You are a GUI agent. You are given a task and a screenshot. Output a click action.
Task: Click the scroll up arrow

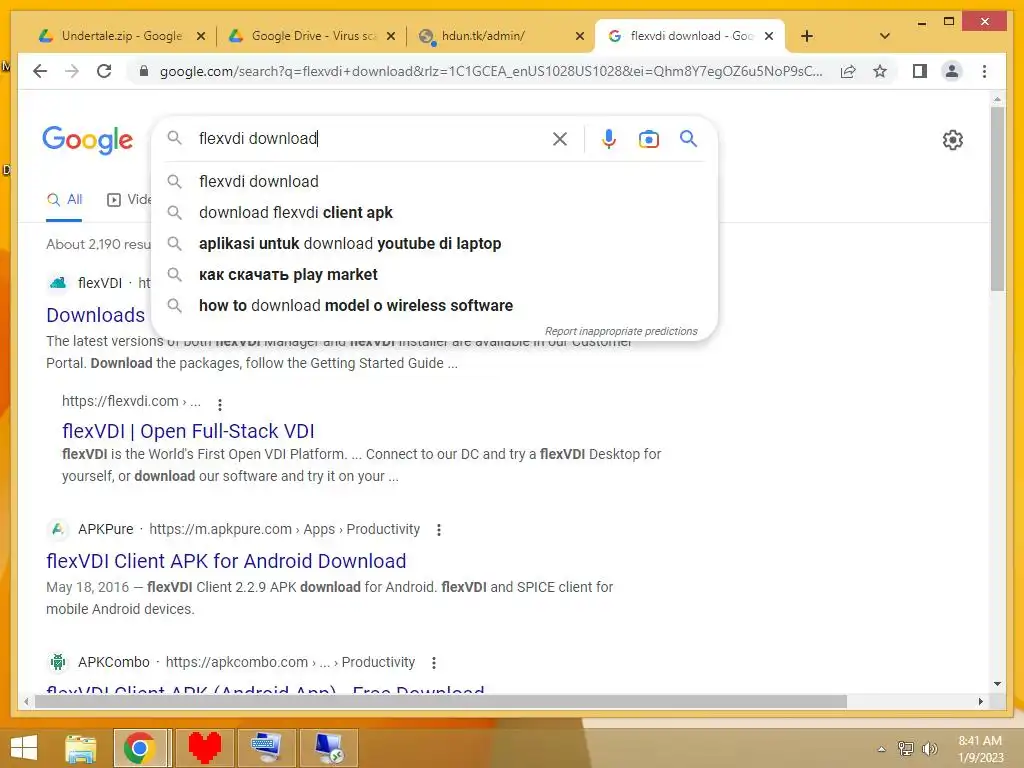(997, 99)
